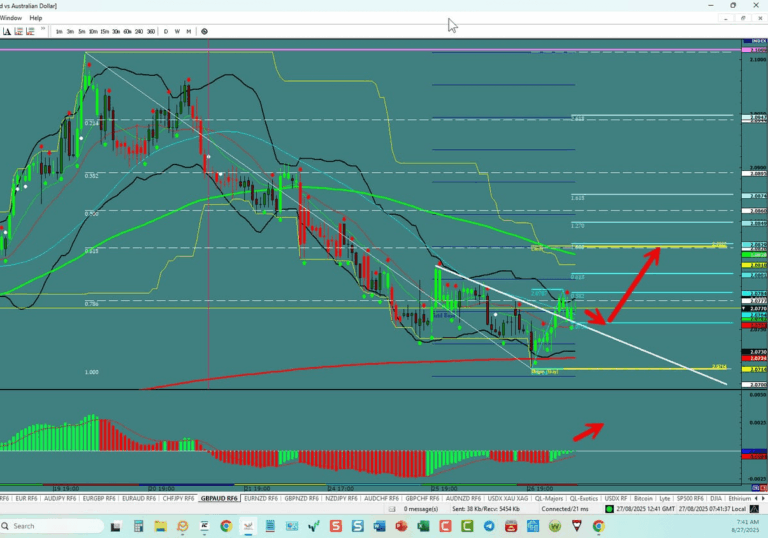Click the envelope icon beside 0 message(s)

pyautogui.click(x=392, y=509)
